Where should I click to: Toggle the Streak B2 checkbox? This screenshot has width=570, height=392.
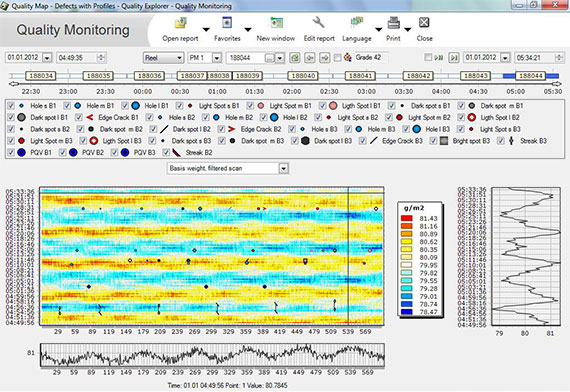(166, 152)
